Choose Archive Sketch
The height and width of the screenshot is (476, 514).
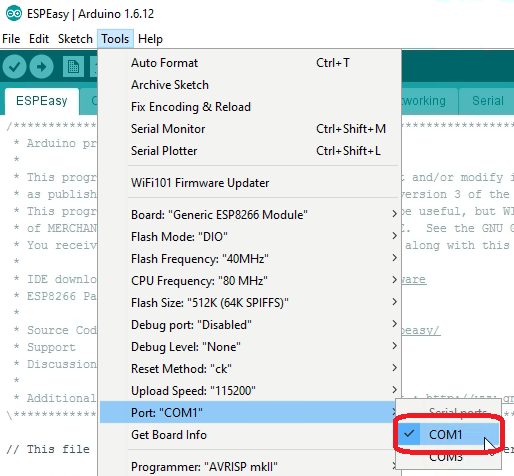click(250, 85)
